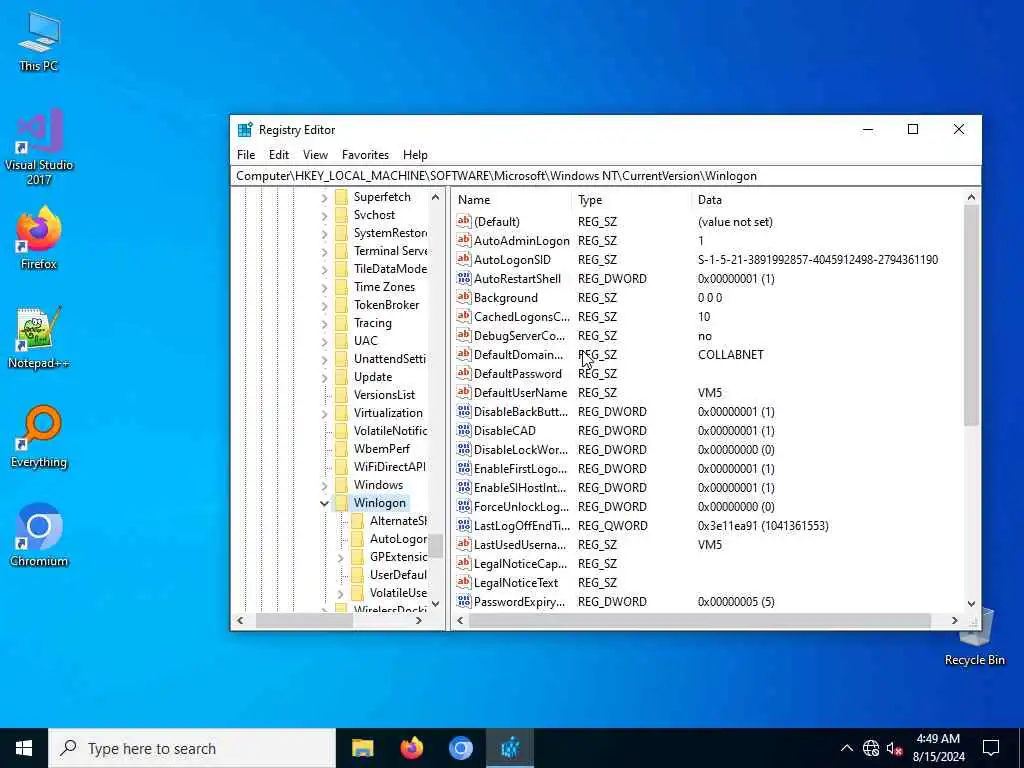Open This PC desktop icon
The image size is (1024, 768).
(x=39, y=40)
